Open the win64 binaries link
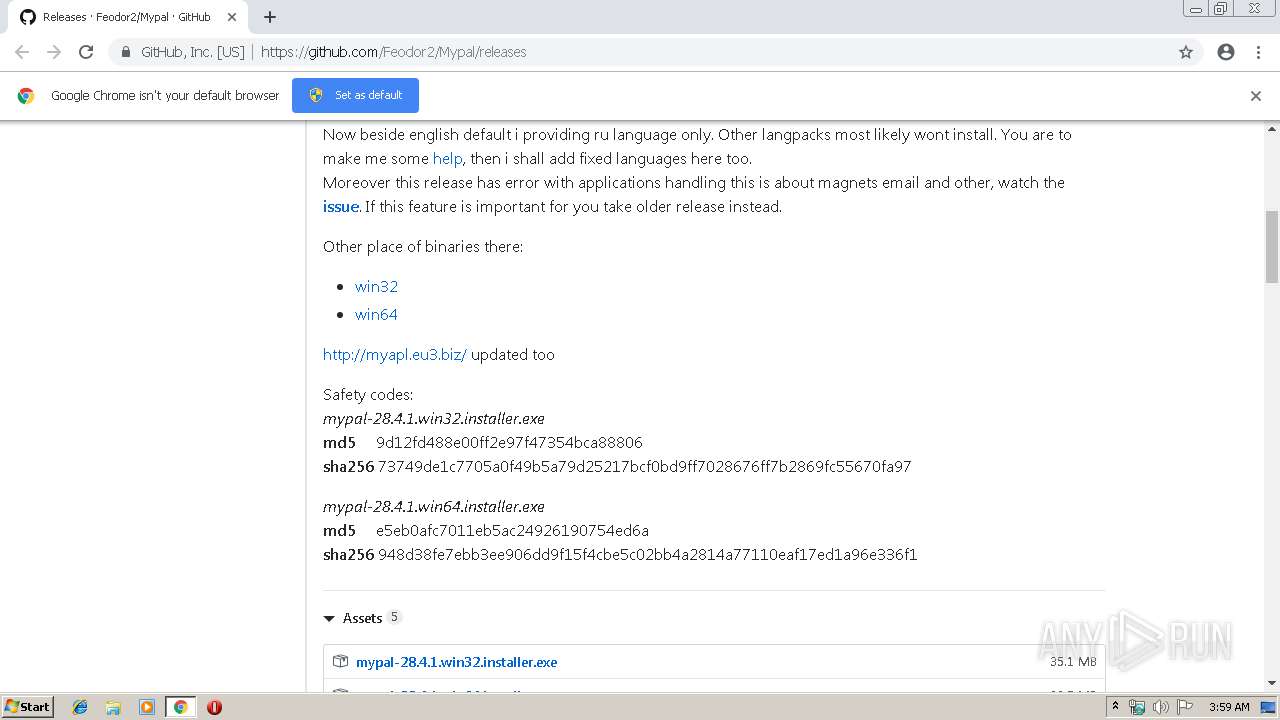Viewport: 1280px width, 720px height. 376,314
